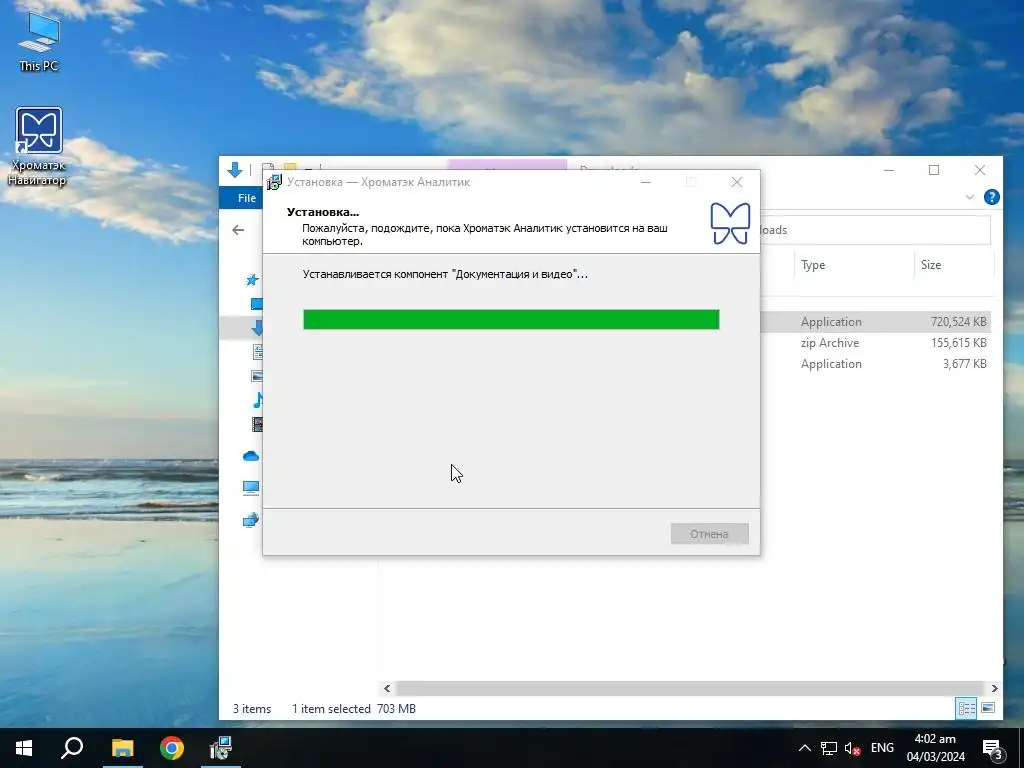Open notification center with 3 notifications

pos(993,750)
